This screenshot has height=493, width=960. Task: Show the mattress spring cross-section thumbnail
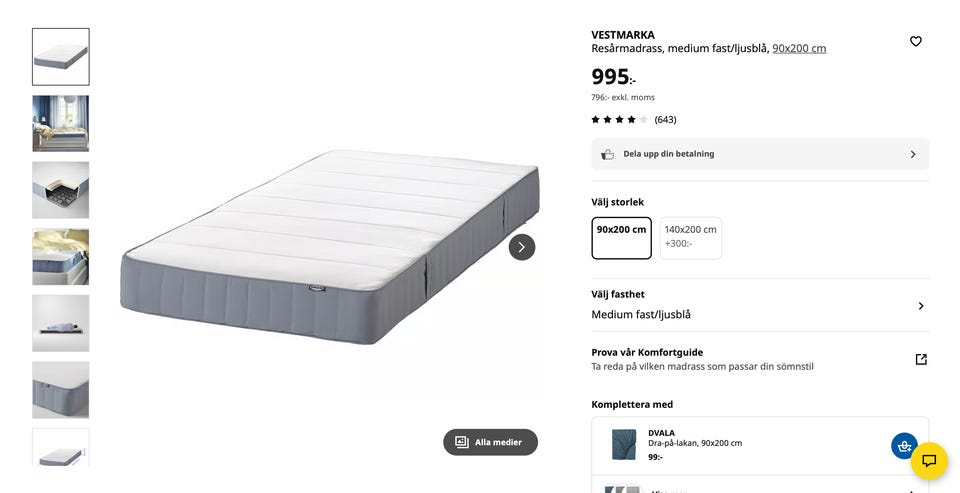61,190
